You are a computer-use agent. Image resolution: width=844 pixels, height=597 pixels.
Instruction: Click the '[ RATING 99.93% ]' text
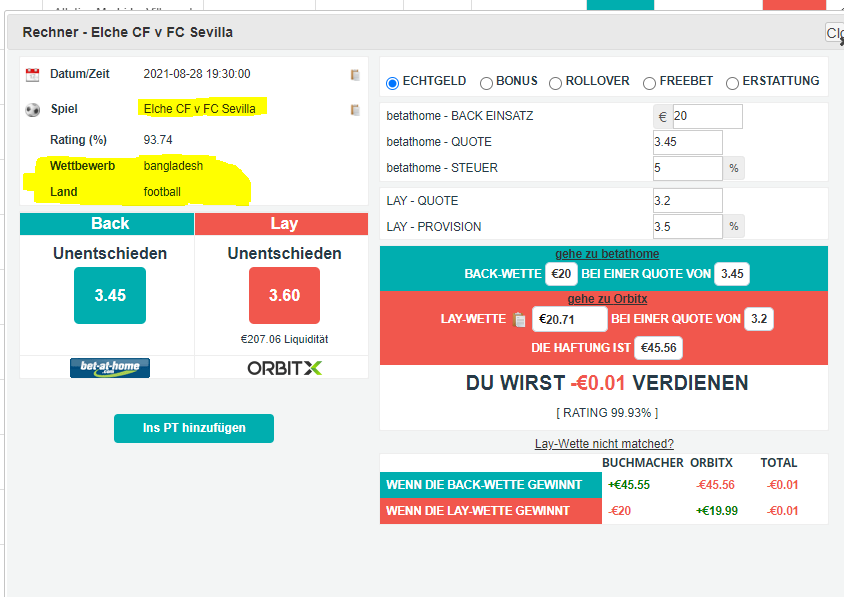(x=607, y=413)
